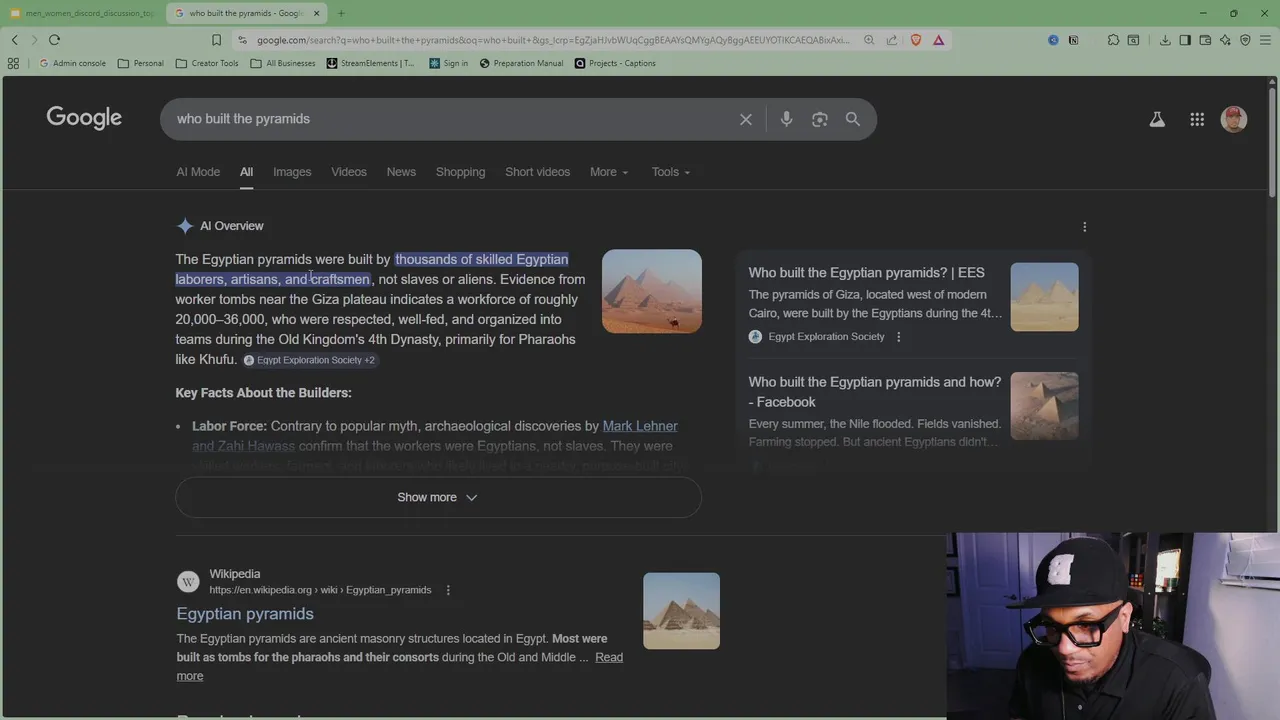Open Wikipedia result pyramid thumbnail
This screenshot has width=1280, height=720.
pos(681,611)
